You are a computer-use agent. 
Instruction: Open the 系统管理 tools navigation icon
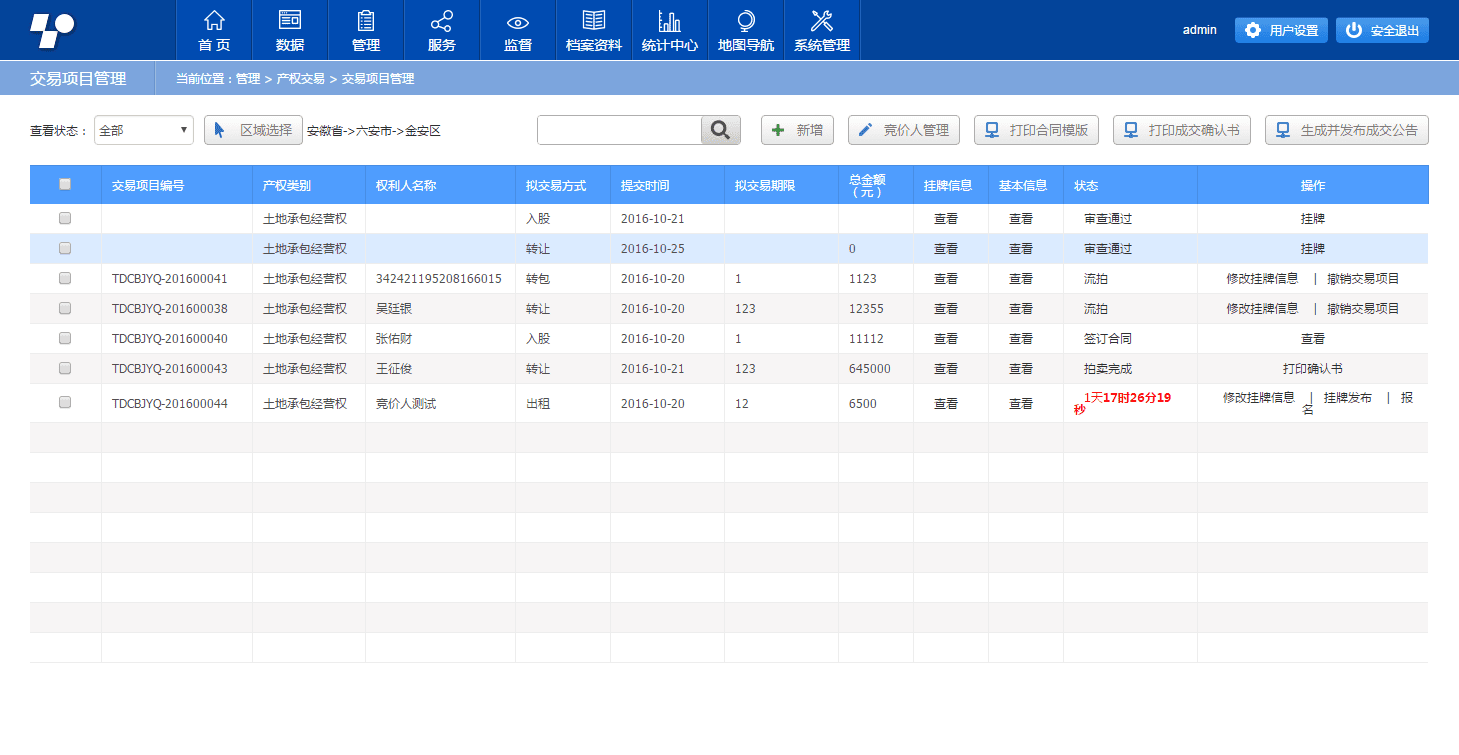point(822,31)
